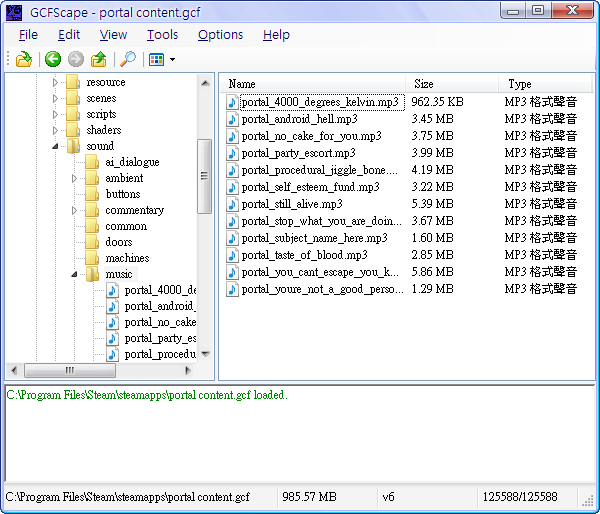Click the tree horizontal scrollbar thumb
Image resolution: width=600 pixels, height=514 pixels.
(x=70, y=370)
